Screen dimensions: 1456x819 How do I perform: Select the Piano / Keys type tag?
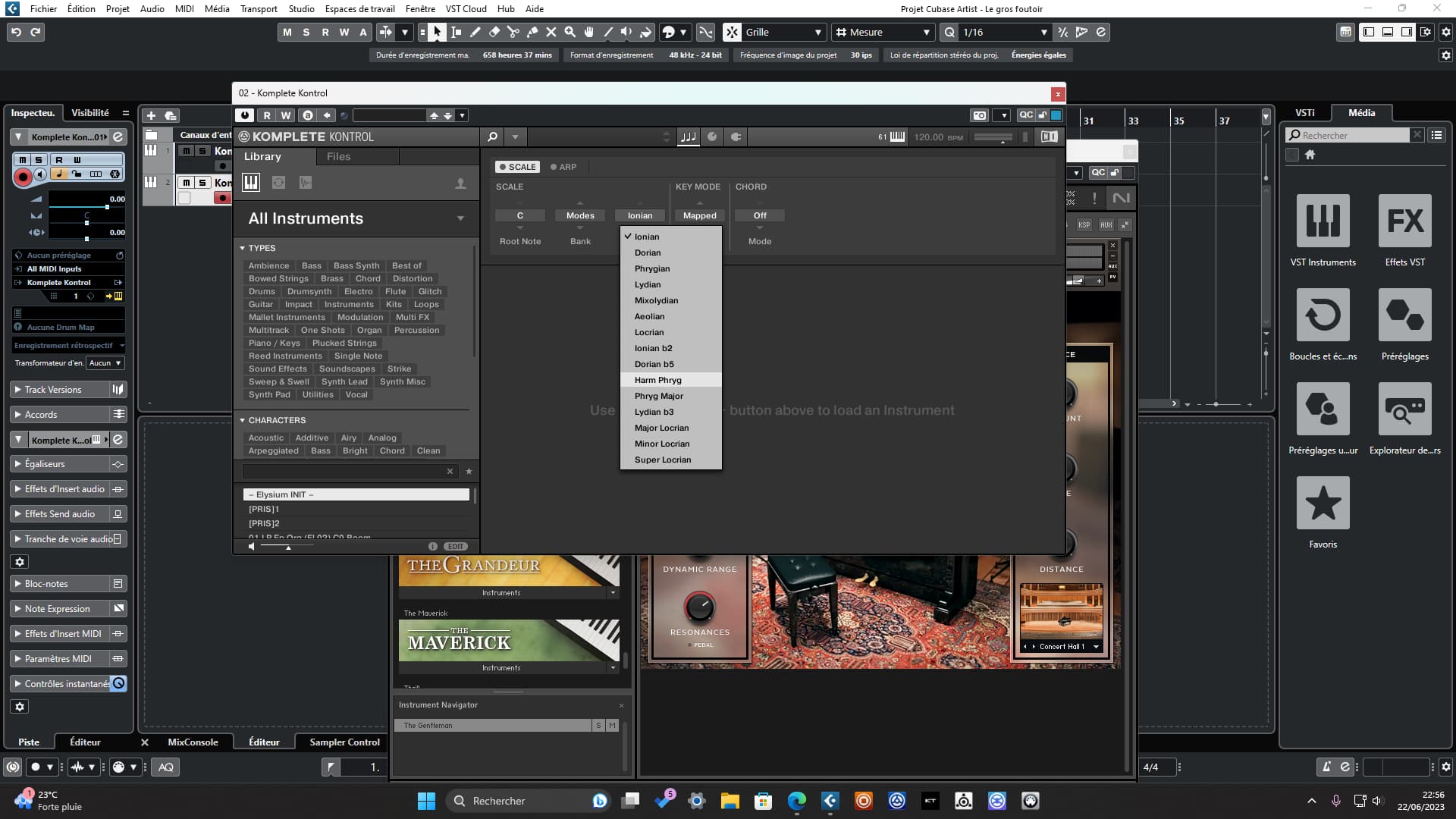(275, 343)
